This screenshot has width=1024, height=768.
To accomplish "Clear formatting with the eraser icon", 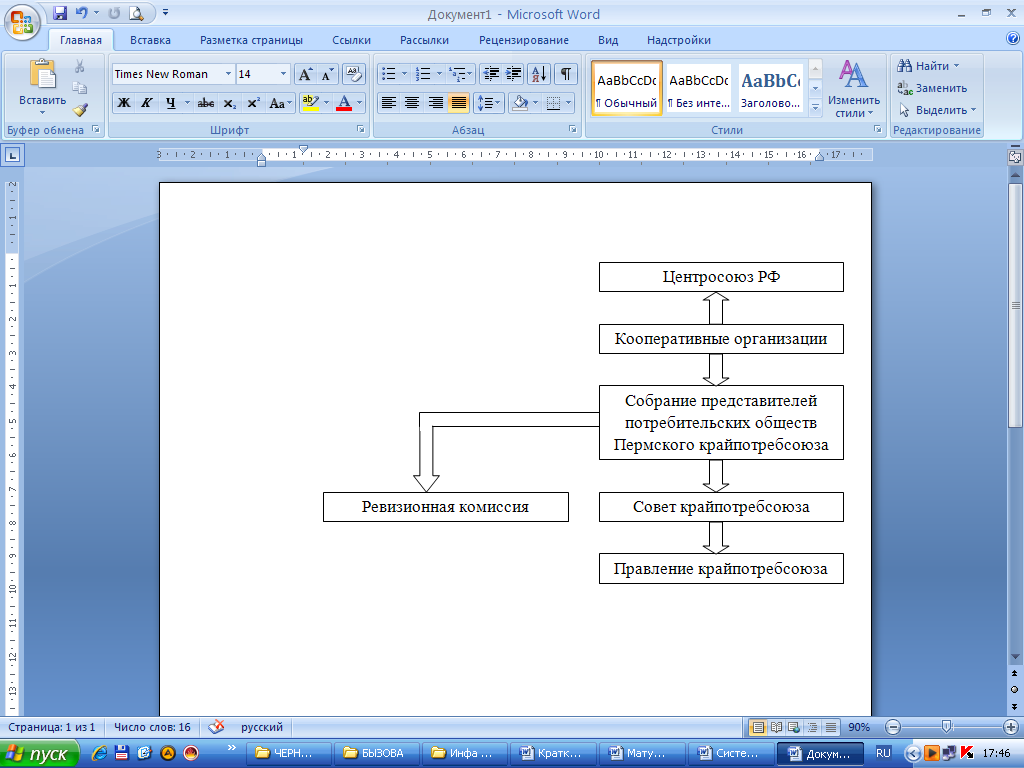I will (x=353, y=74).
